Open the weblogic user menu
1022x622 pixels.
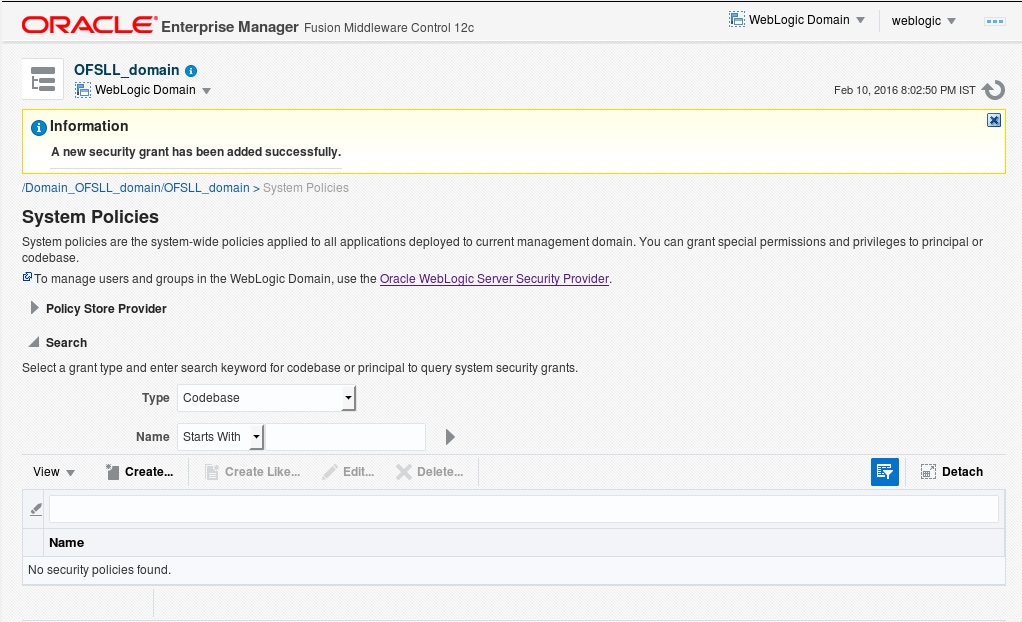pyautogui.click(x=924, y=21)
